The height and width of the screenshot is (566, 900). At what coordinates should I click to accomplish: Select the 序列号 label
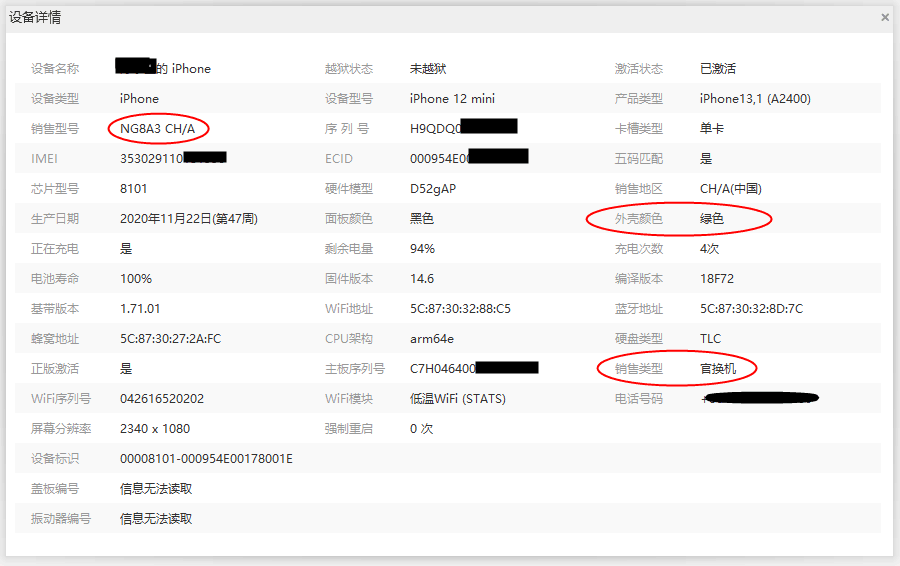(x=347, y=129)
